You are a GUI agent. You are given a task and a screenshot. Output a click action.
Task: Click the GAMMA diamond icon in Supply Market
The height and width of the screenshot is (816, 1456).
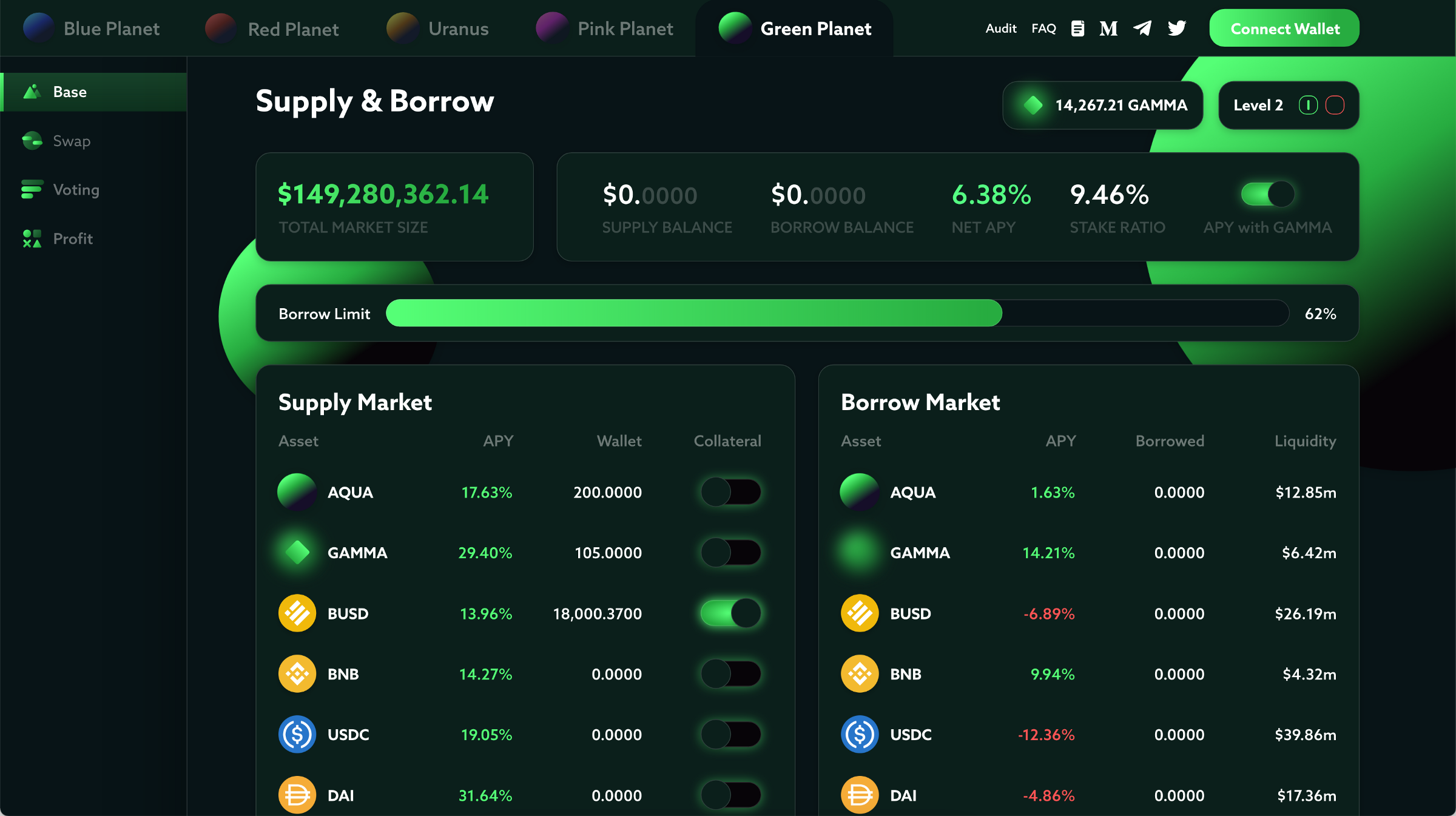point(297,553)
